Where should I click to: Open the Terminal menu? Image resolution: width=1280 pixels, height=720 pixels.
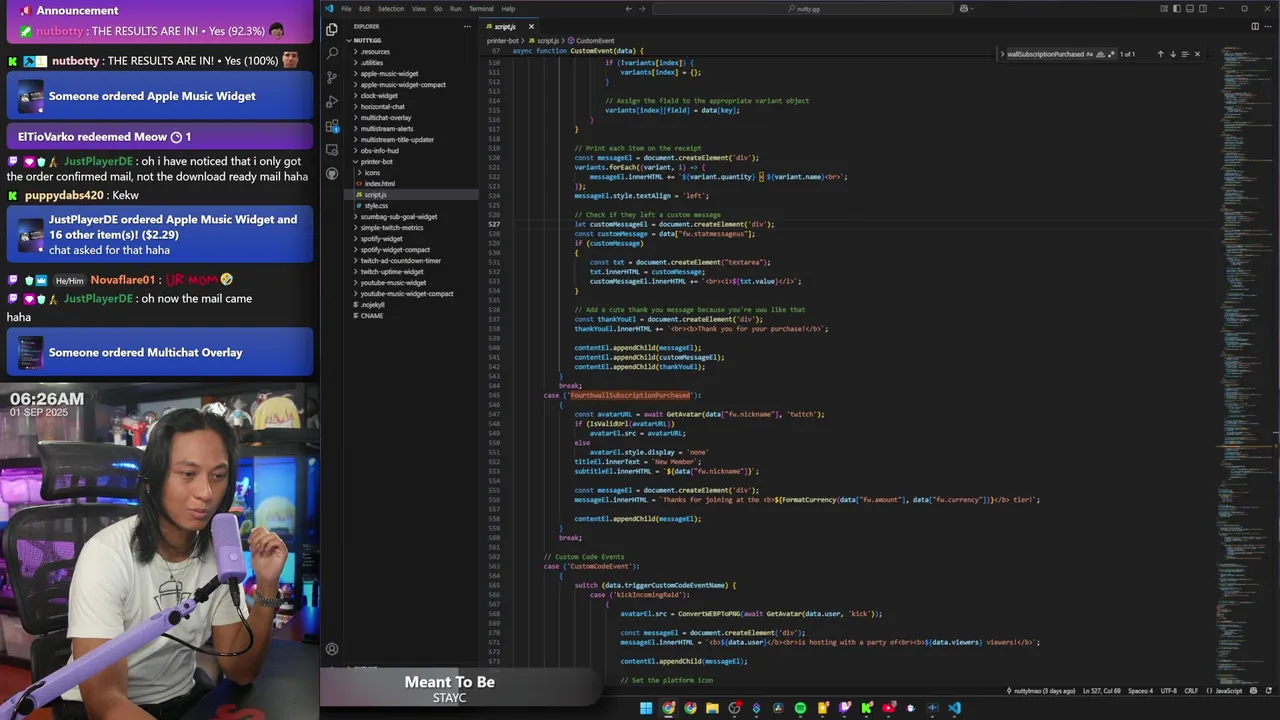[481, 8]
